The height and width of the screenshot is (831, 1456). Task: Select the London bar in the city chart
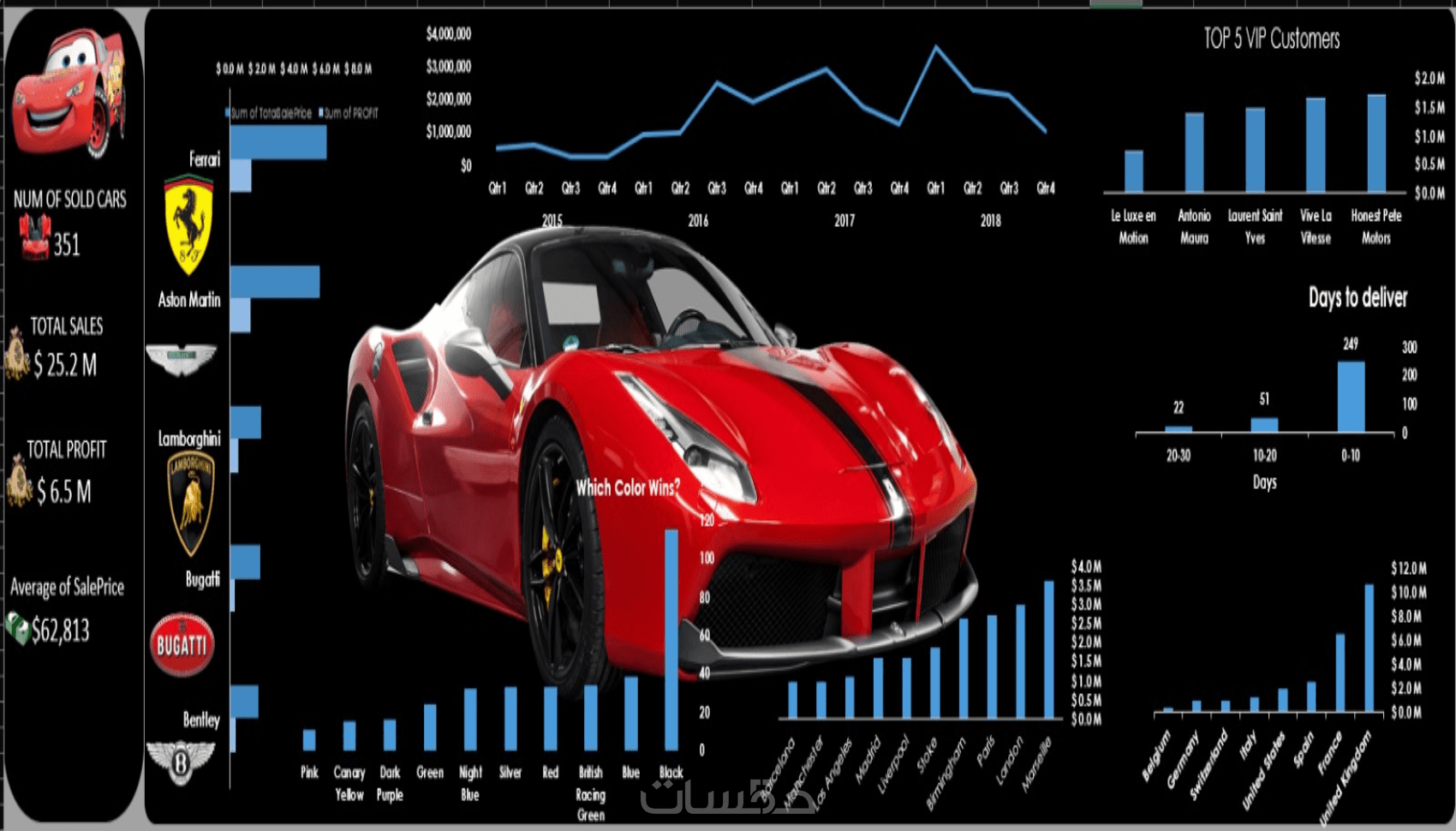[x=1021, y=661]
